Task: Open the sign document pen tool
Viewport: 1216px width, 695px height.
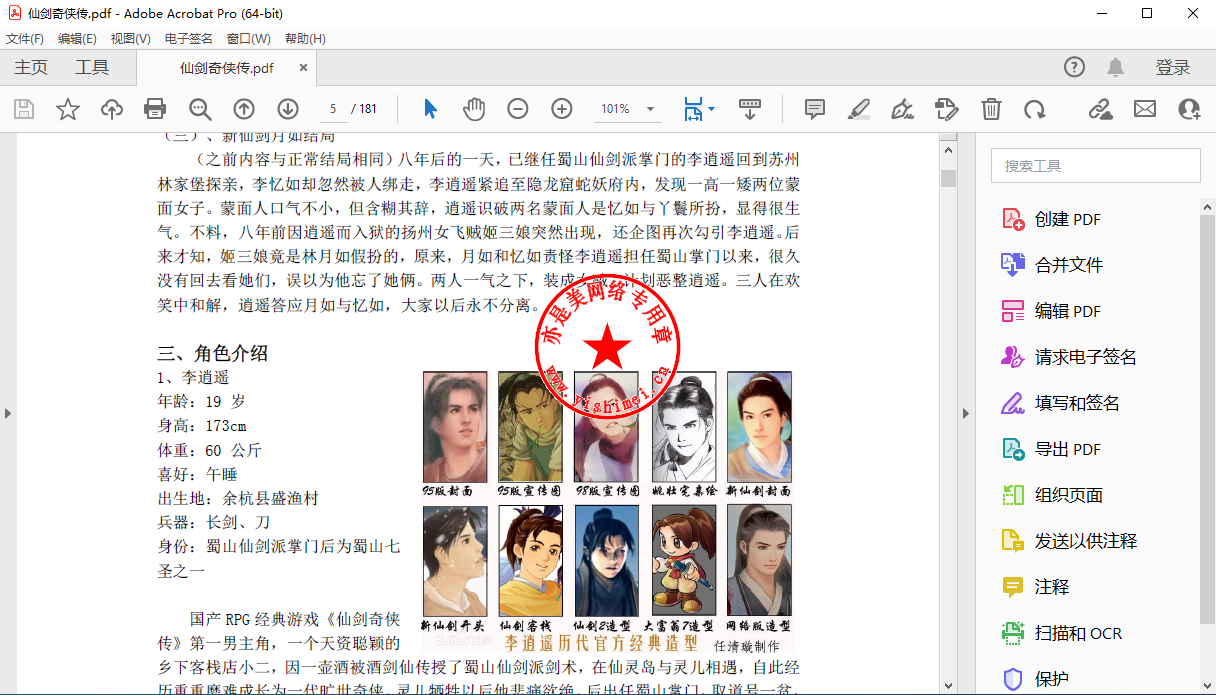Action: coord(903,109)
